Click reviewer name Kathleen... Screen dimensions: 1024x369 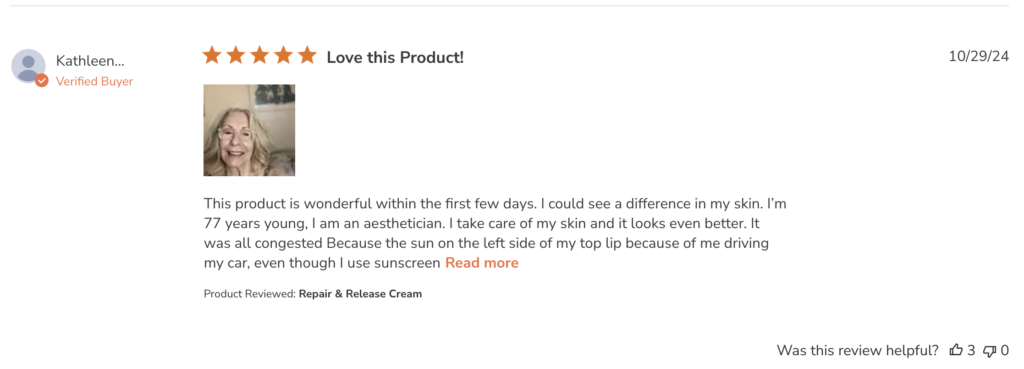[90, 61]
